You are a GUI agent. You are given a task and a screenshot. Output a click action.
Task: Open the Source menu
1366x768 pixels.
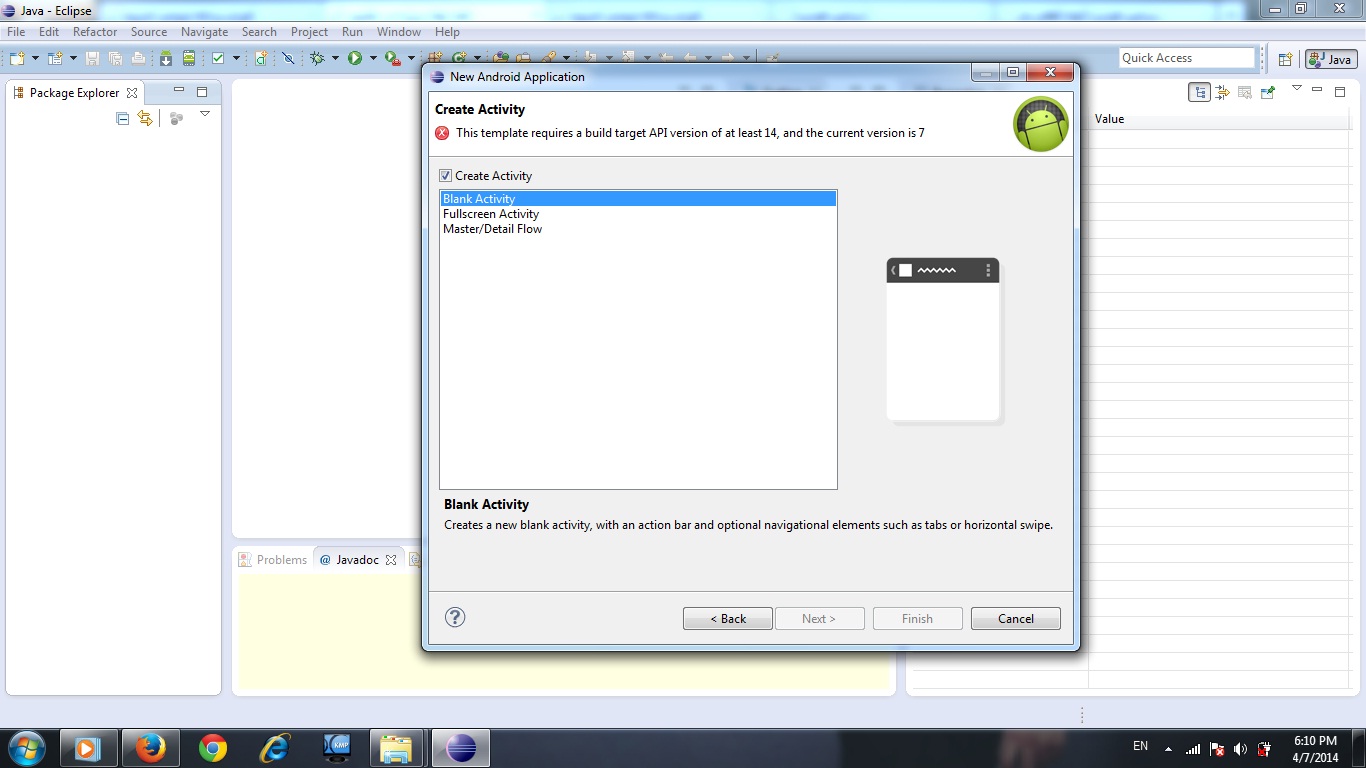coord(149,32)
